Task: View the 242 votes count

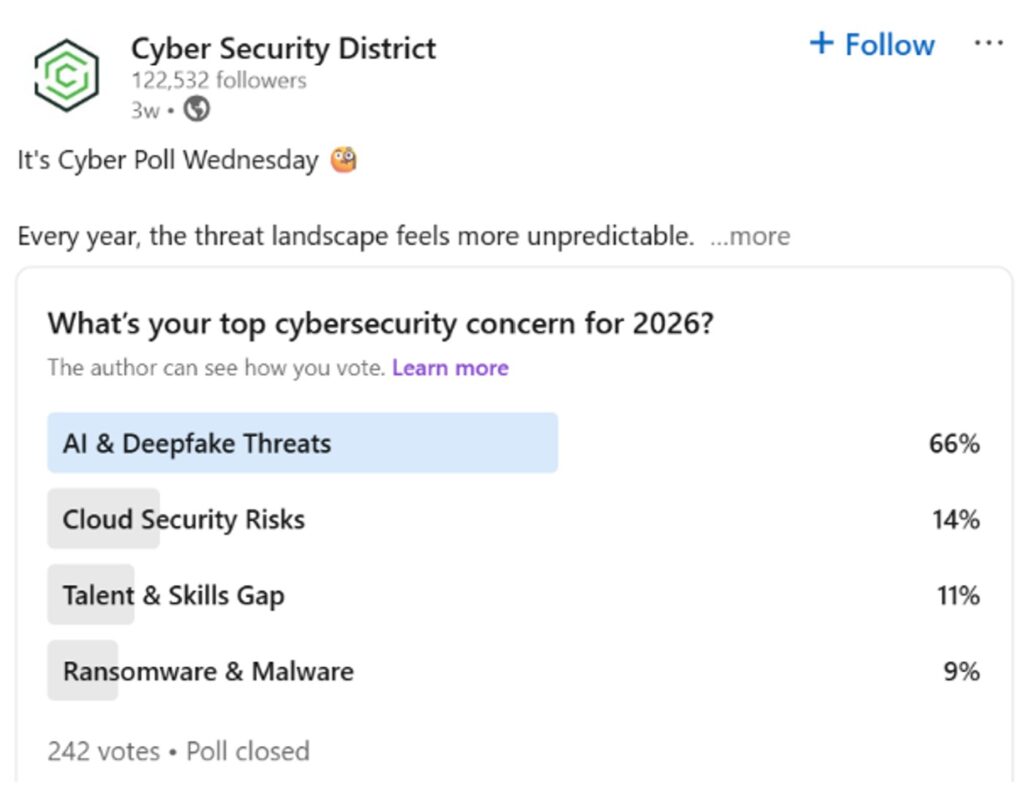Action: 103,751
